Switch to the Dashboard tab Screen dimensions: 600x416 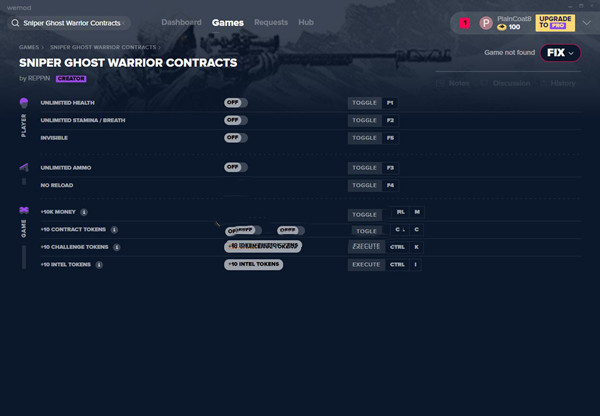181,22
